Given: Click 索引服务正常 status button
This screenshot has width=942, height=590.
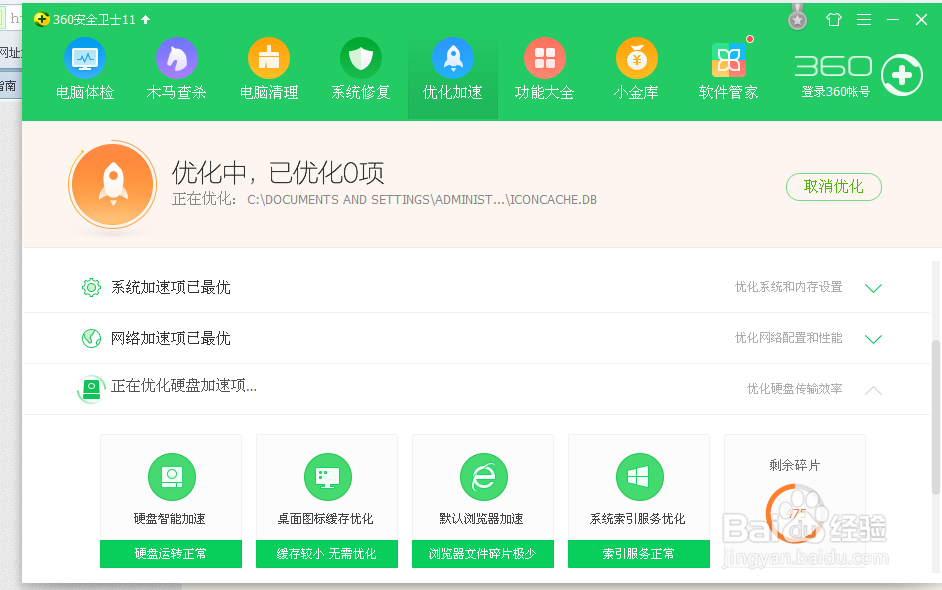Looking at the screenshot, I should [x=639, y=554].
